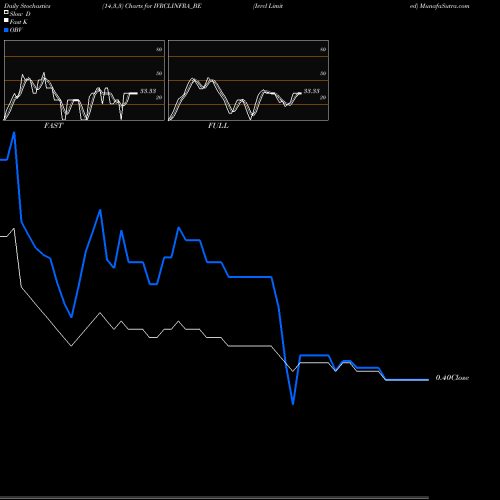Click the 80 level label in FAST chart
500x500 pixels.
159,49
